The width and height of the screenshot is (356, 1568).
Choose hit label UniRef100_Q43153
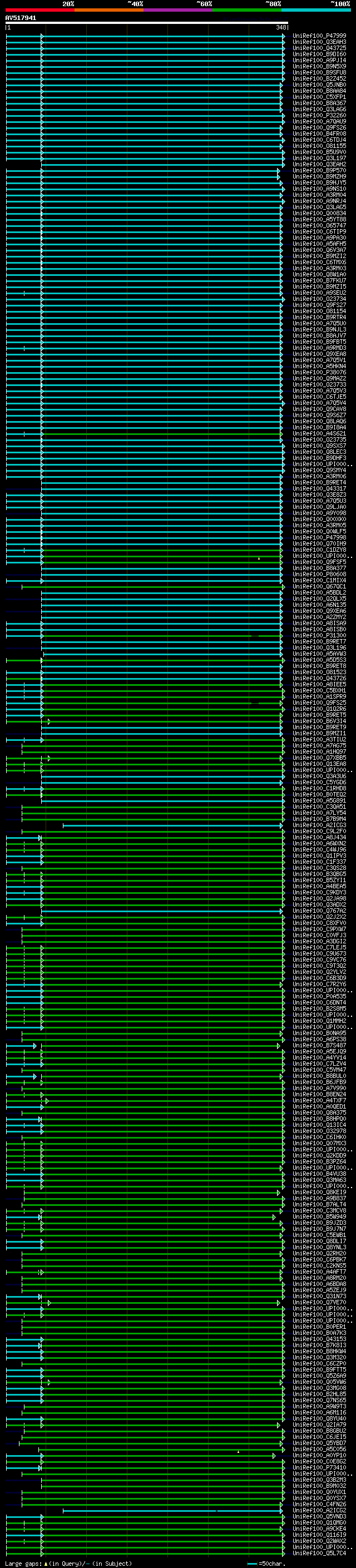[x=319, y=1338]
